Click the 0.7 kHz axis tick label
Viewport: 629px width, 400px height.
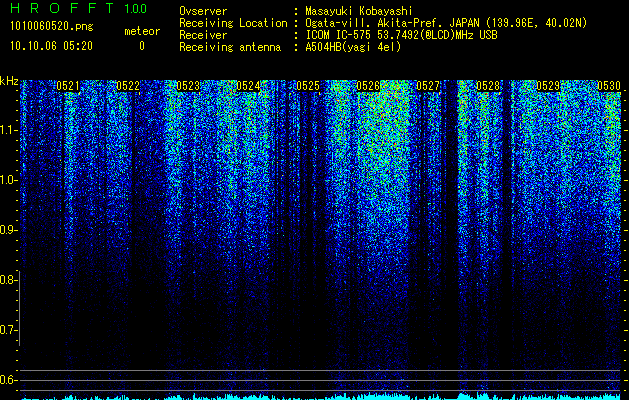[x=8, y=330]
